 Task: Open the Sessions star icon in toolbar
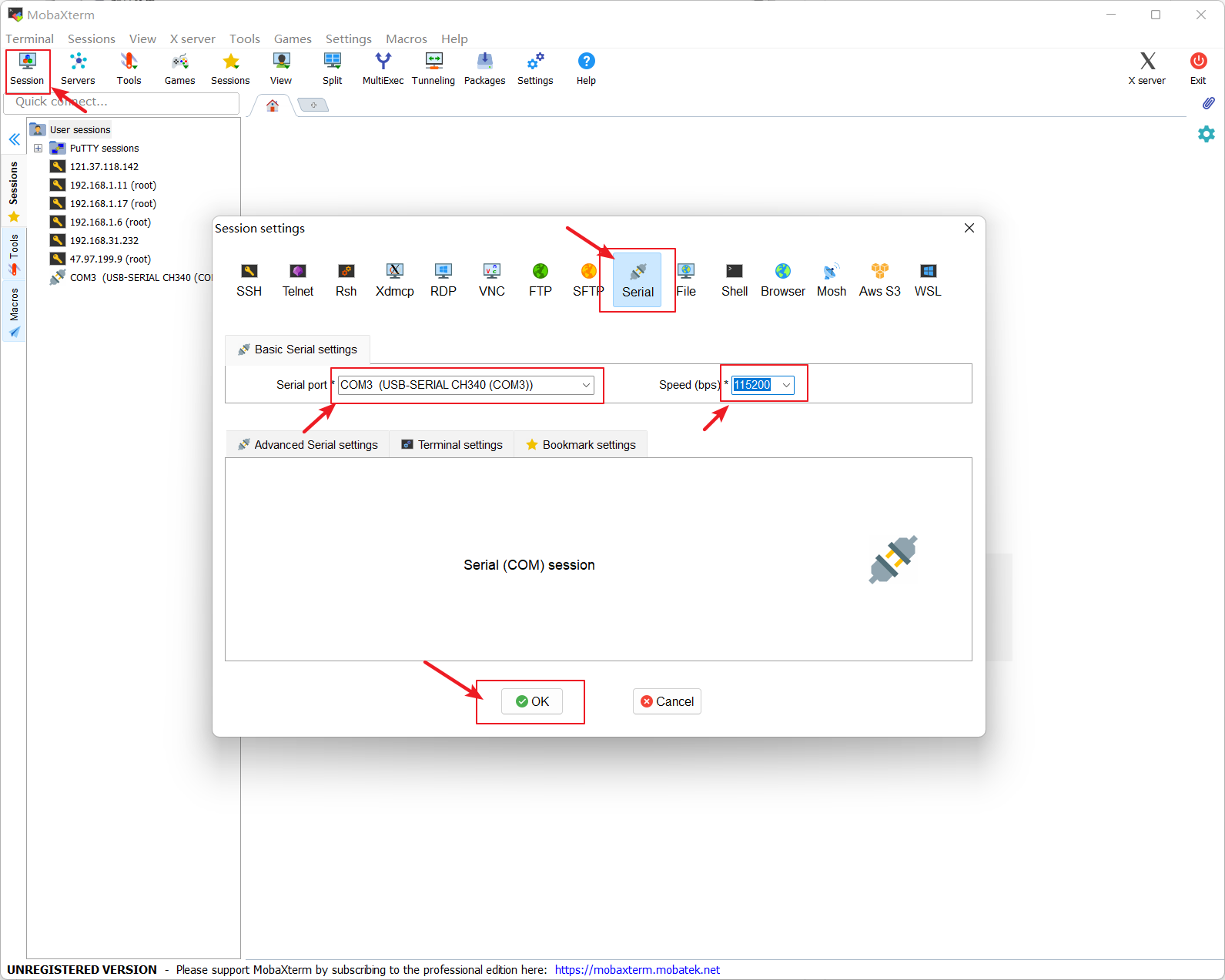coord(230,69)
